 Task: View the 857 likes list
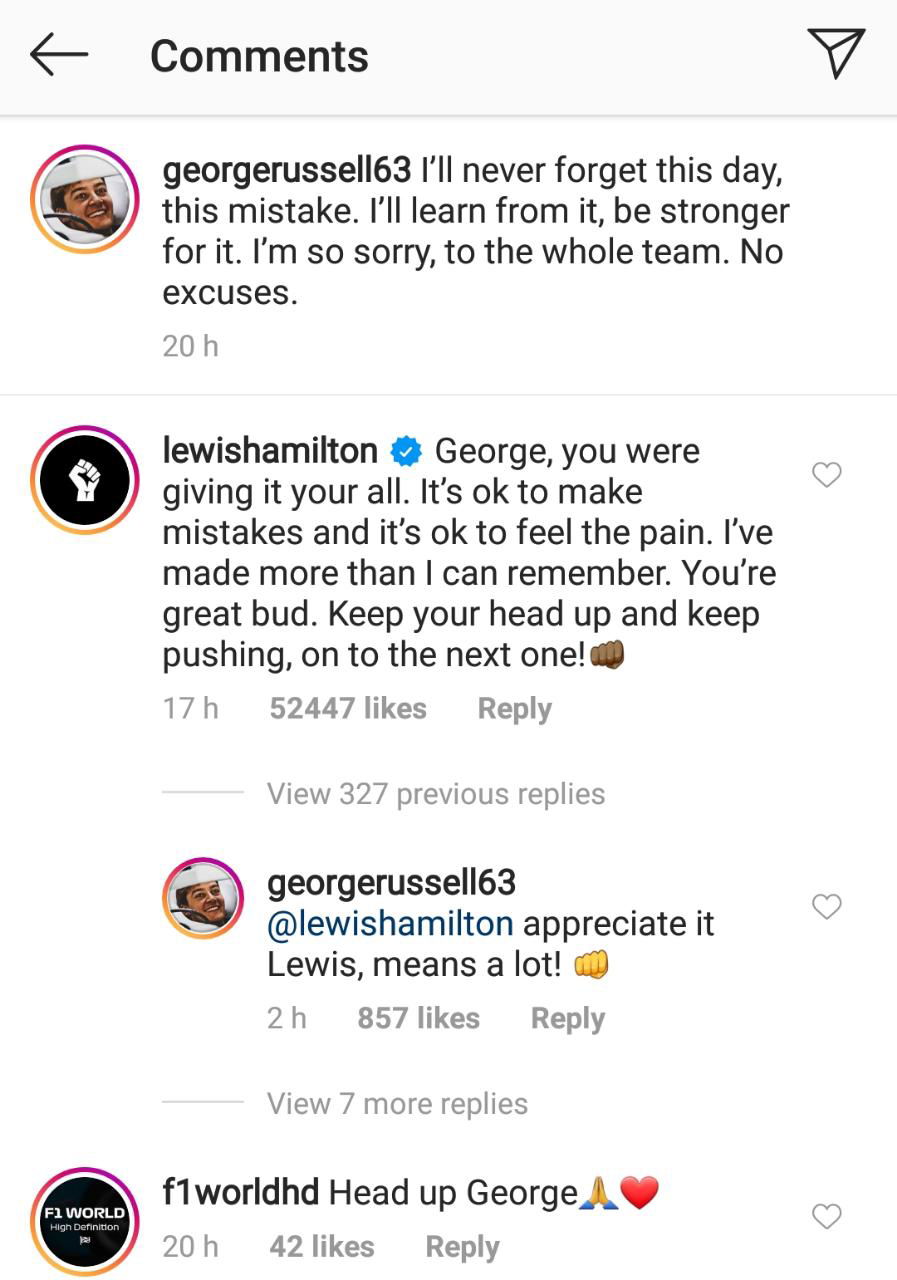point(418,1018)
